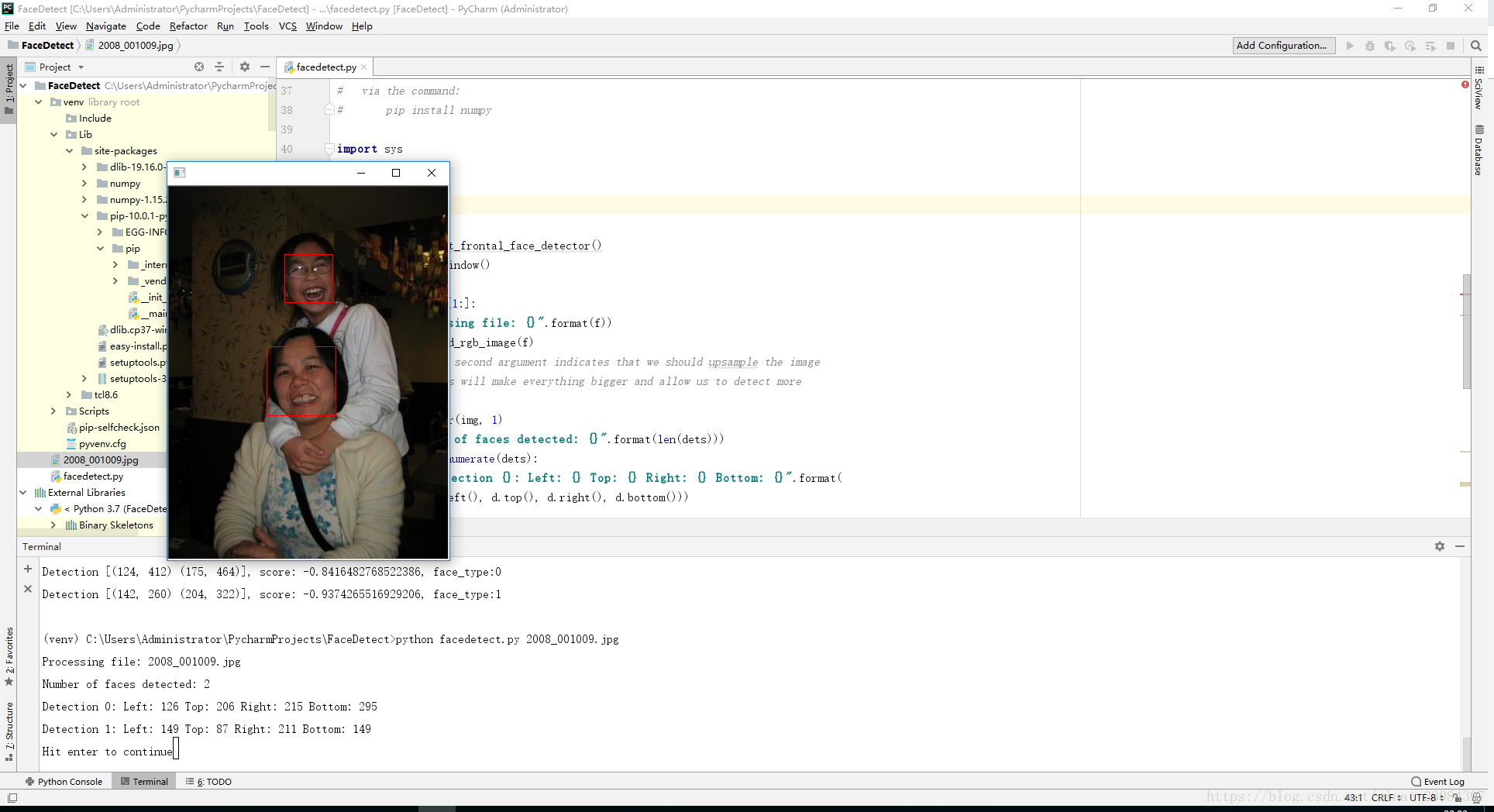The height and width of the screenshot is (812, 1494).
Task: Start the debugger
Action: tap(1370, 46)
